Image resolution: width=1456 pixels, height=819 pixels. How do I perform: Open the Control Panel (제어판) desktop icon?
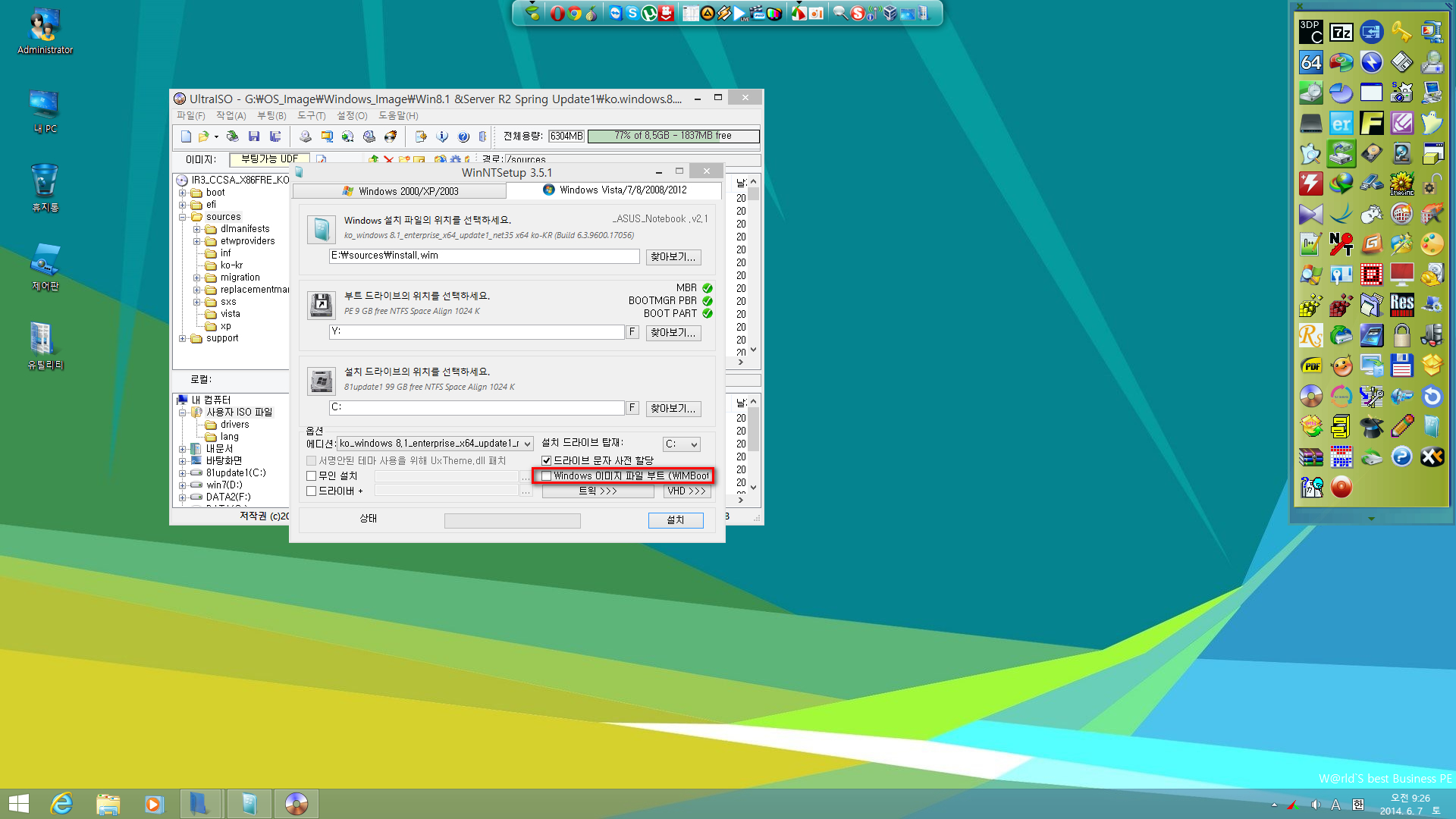[x=45, y=266]
